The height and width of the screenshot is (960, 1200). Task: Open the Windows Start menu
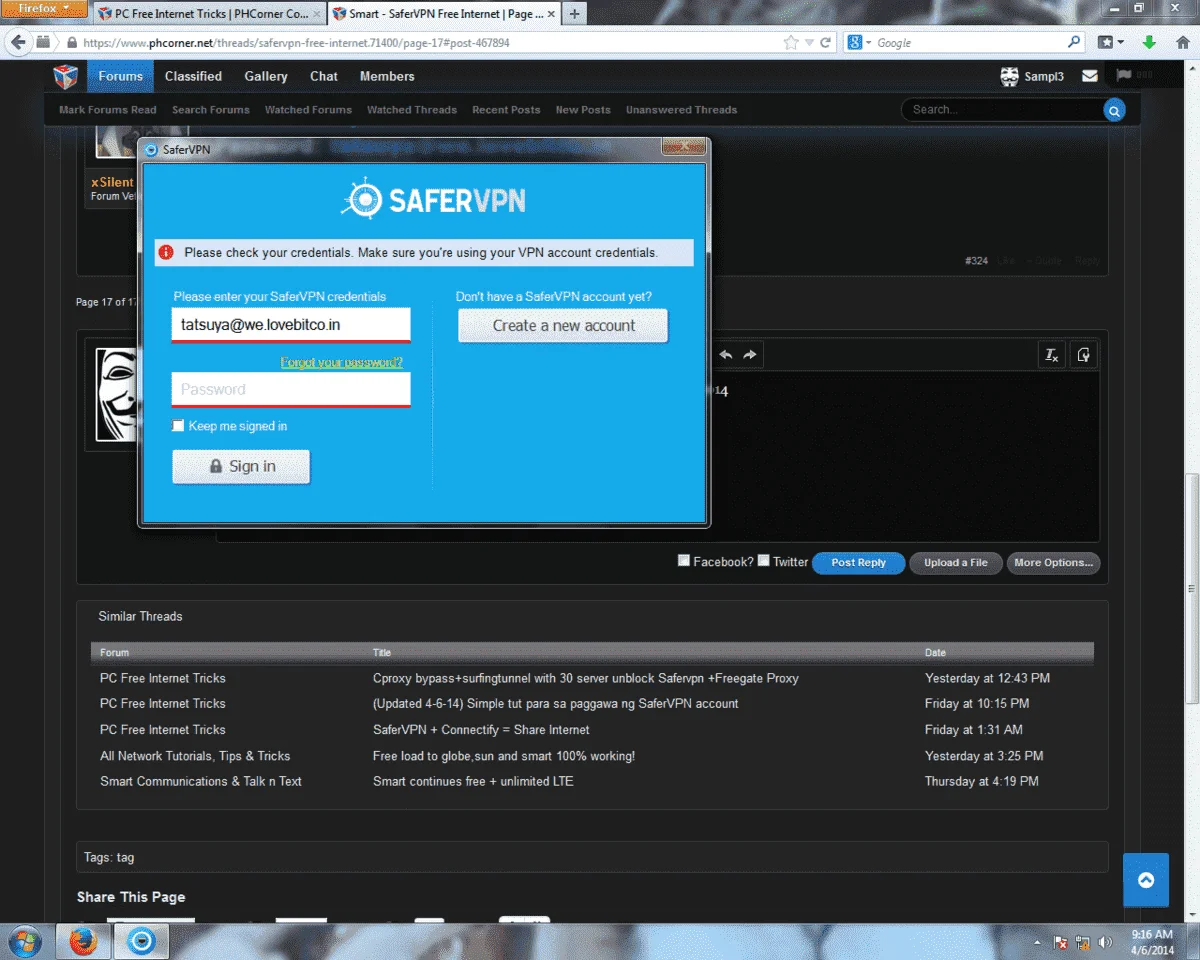24,941
